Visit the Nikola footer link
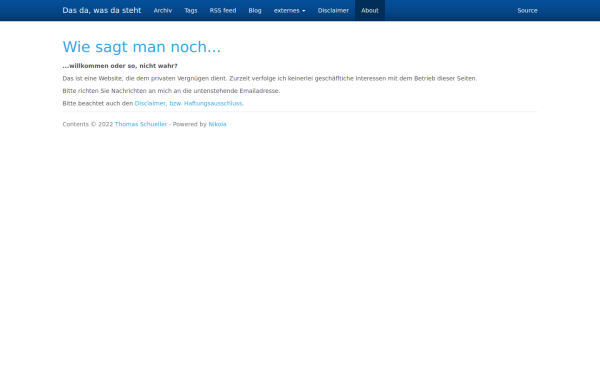 tap(217, 124)
